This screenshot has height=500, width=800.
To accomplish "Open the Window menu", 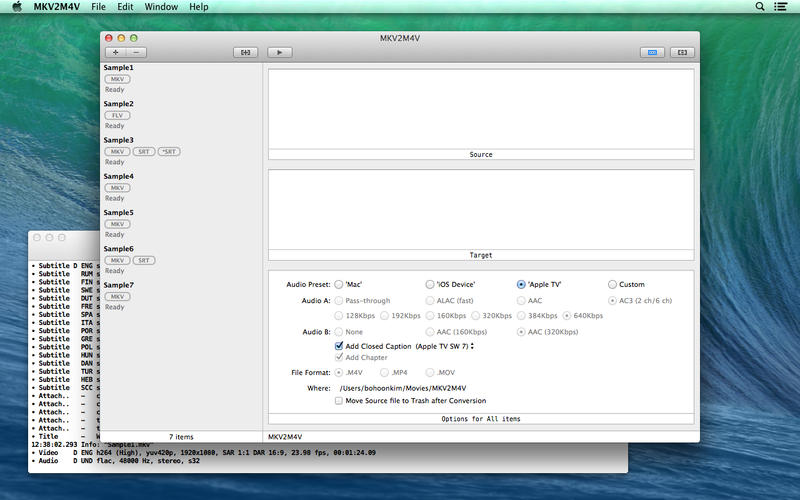I will pos(161,7).
